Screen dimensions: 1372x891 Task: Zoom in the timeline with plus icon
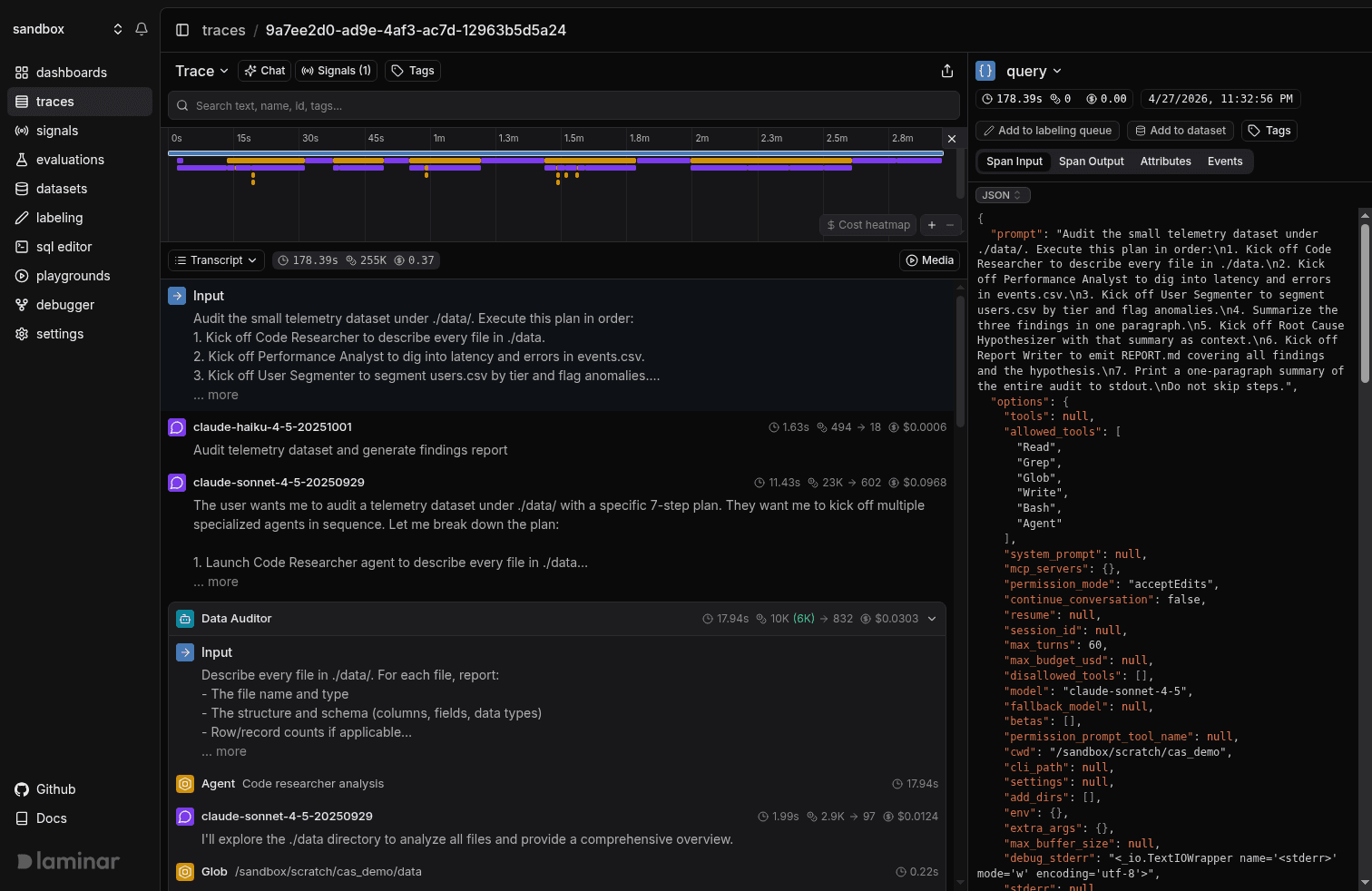932,225
